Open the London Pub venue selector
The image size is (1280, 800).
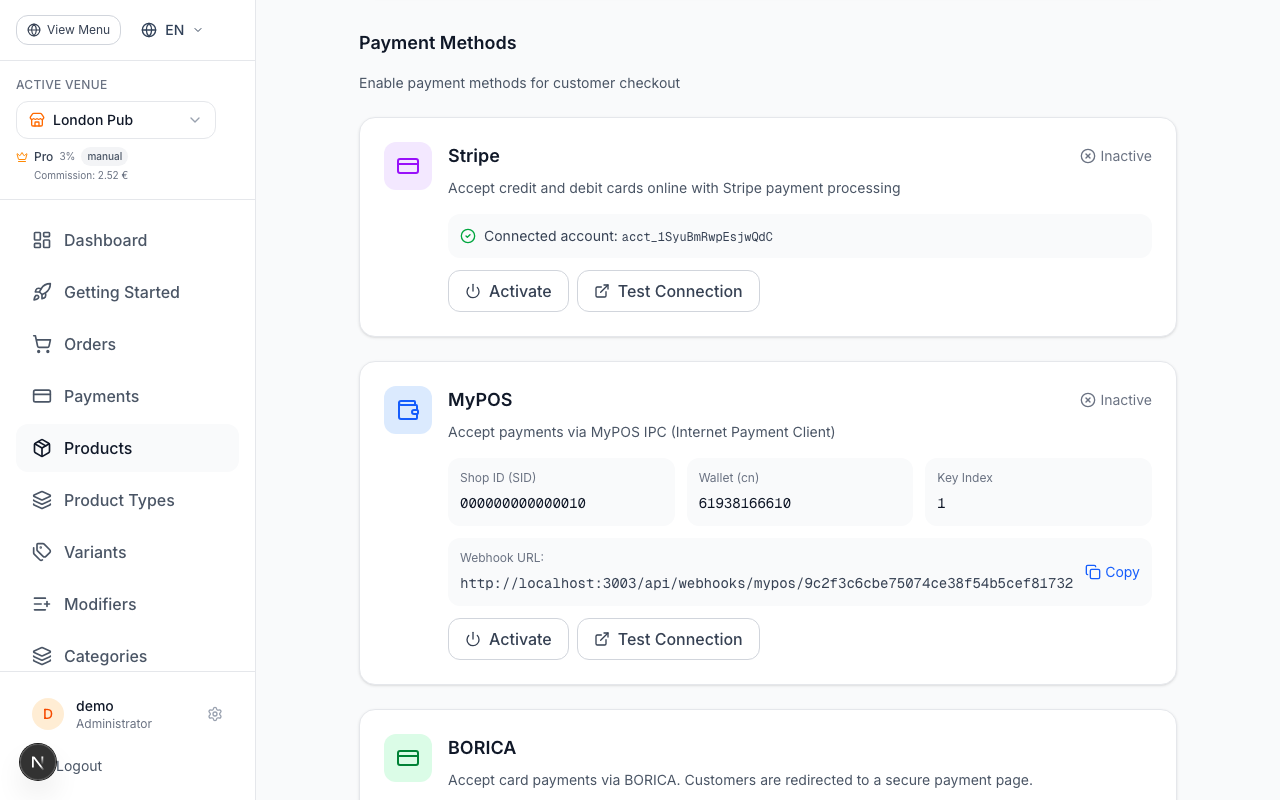115,120
